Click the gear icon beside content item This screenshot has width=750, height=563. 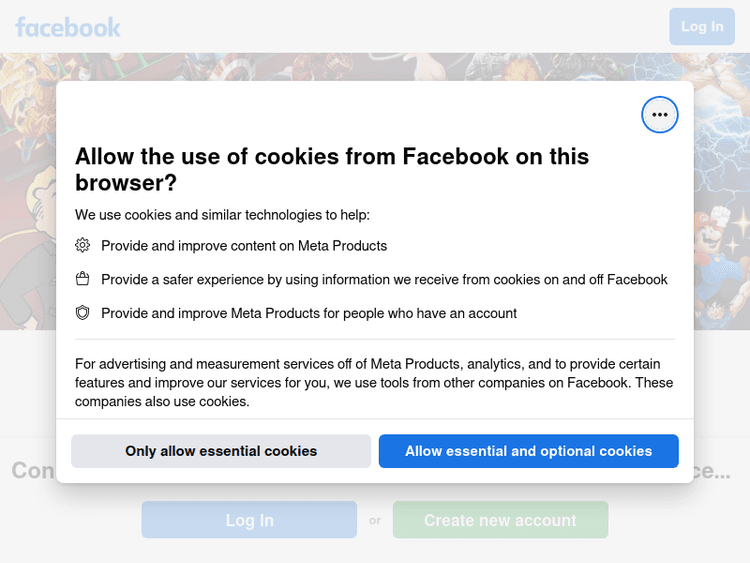[x=83, y=245]
